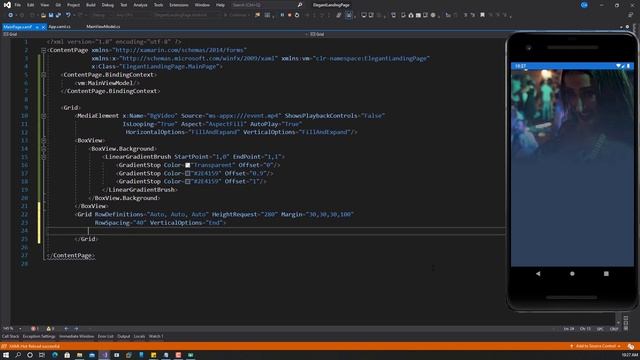Click the Stop Debugging icon
Screen dimensions: 640x360
[x=289, y=15]
